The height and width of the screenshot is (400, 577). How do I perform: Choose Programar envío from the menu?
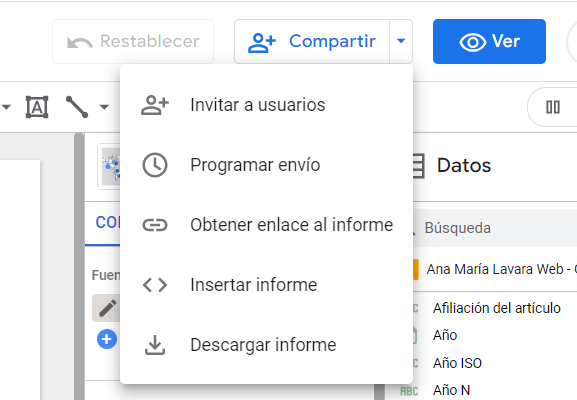[x=266, y=165]
